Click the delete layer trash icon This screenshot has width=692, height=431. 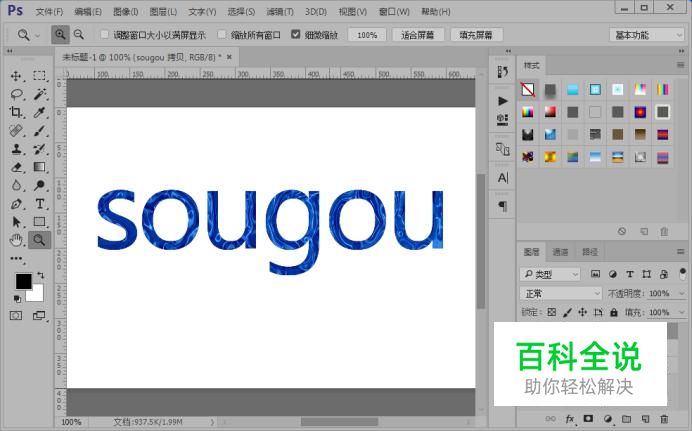pos(664,419)
